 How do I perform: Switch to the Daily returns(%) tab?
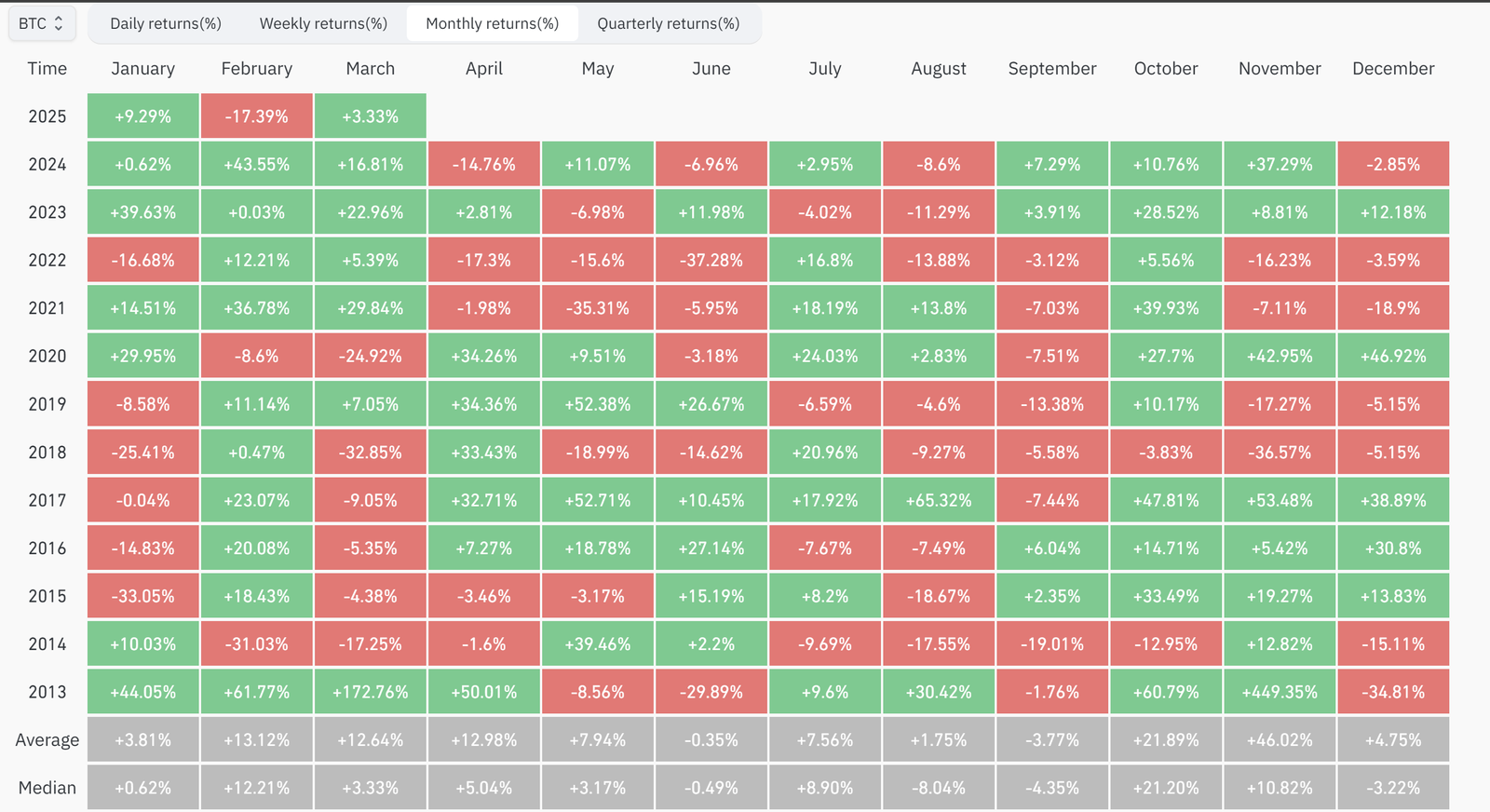[x=166, y=23]
